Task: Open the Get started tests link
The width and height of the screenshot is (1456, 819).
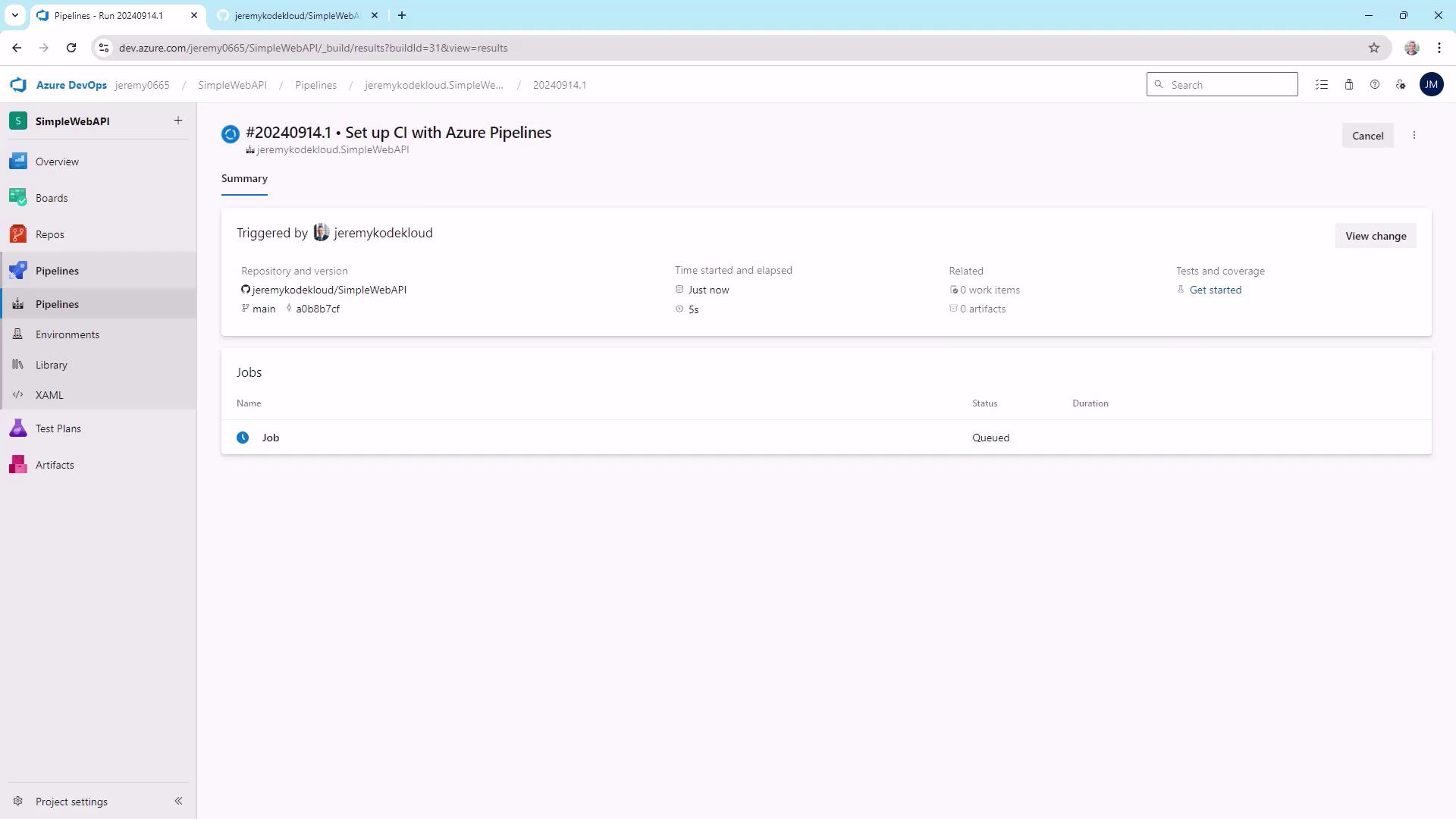Action: [x=1216, y=290]
